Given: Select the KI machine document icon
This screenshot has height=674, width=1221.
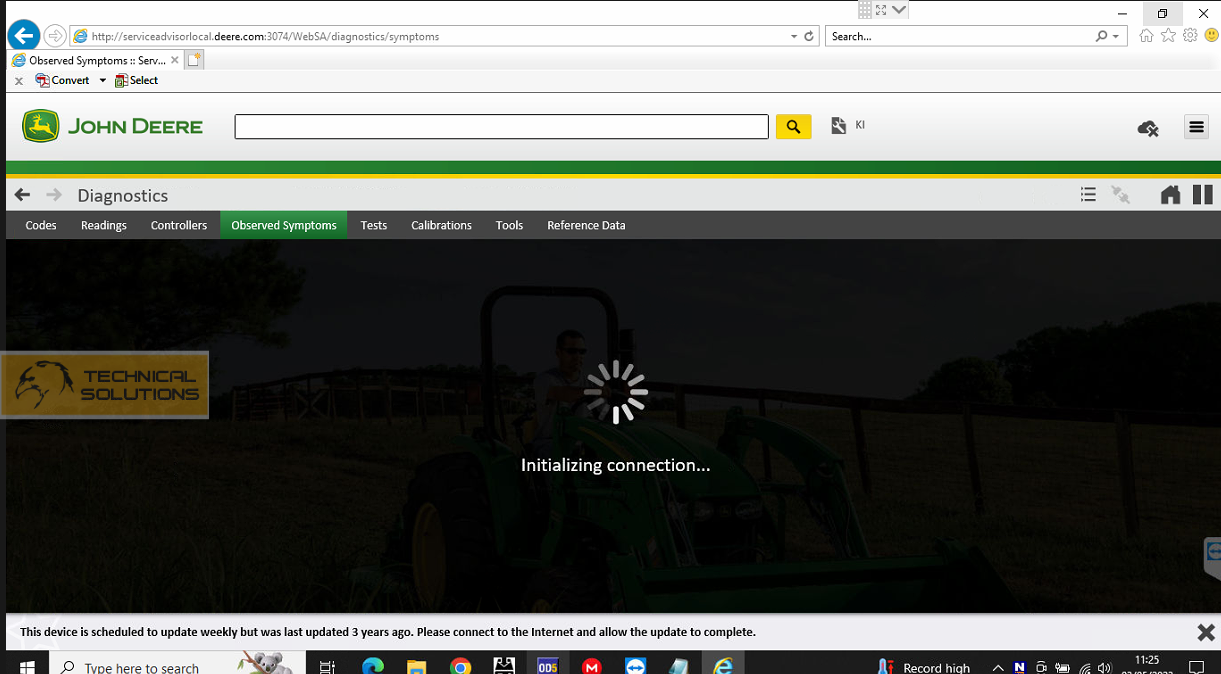Looking at the screenshot, I should point(838,125).
